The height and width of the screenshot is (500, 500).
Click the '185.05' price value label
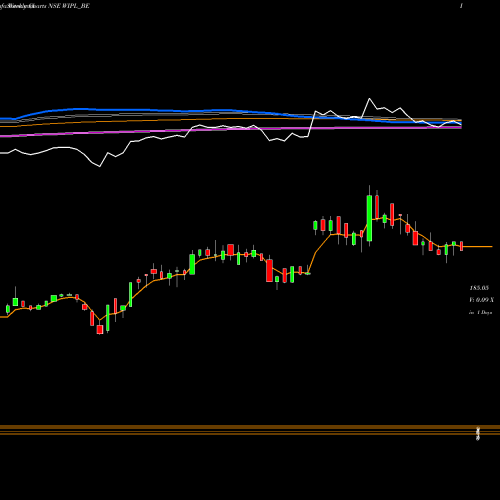pyautogui.click(x=479, y=288)
